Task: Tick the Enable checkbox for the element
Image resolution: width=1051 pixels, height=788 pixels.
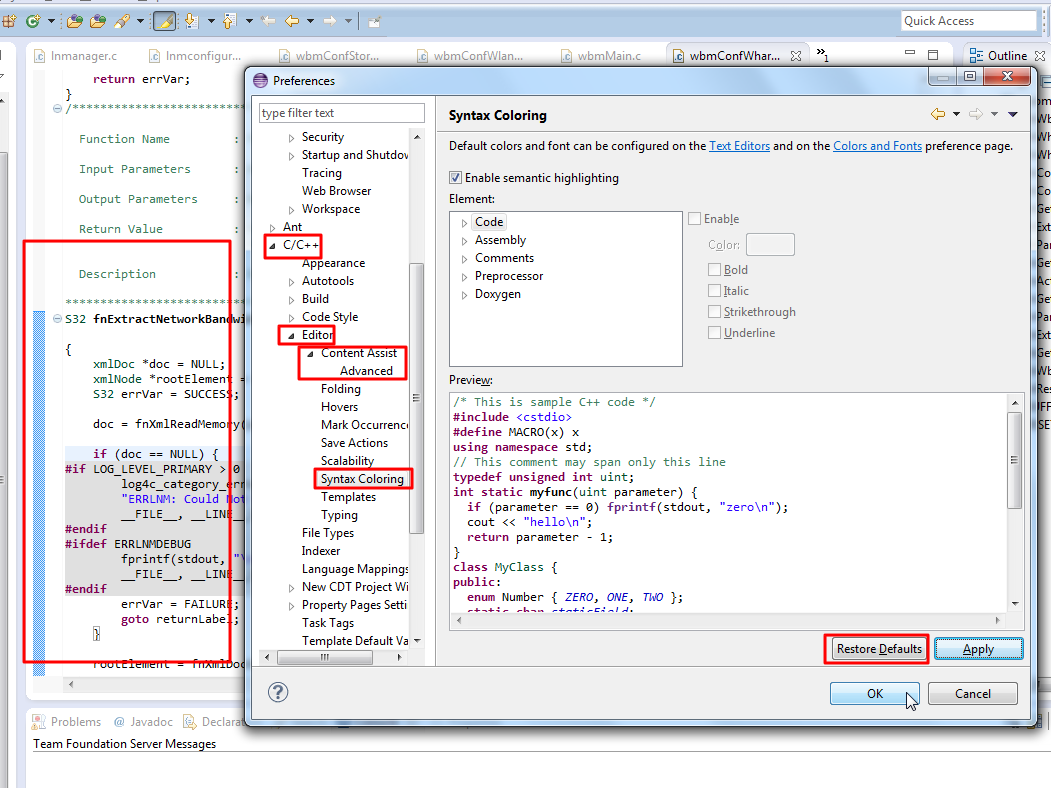Action: click(x=694, y=218)
